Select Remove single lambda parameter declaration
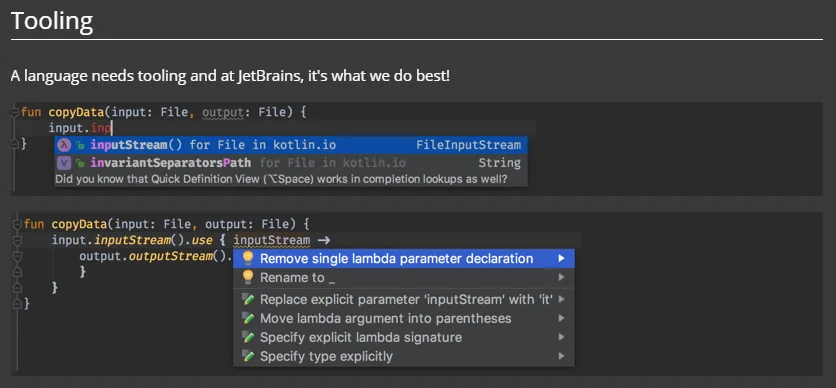Image resolution: width=836 pixels, height=388 pixels. click(x=404, y=258)
